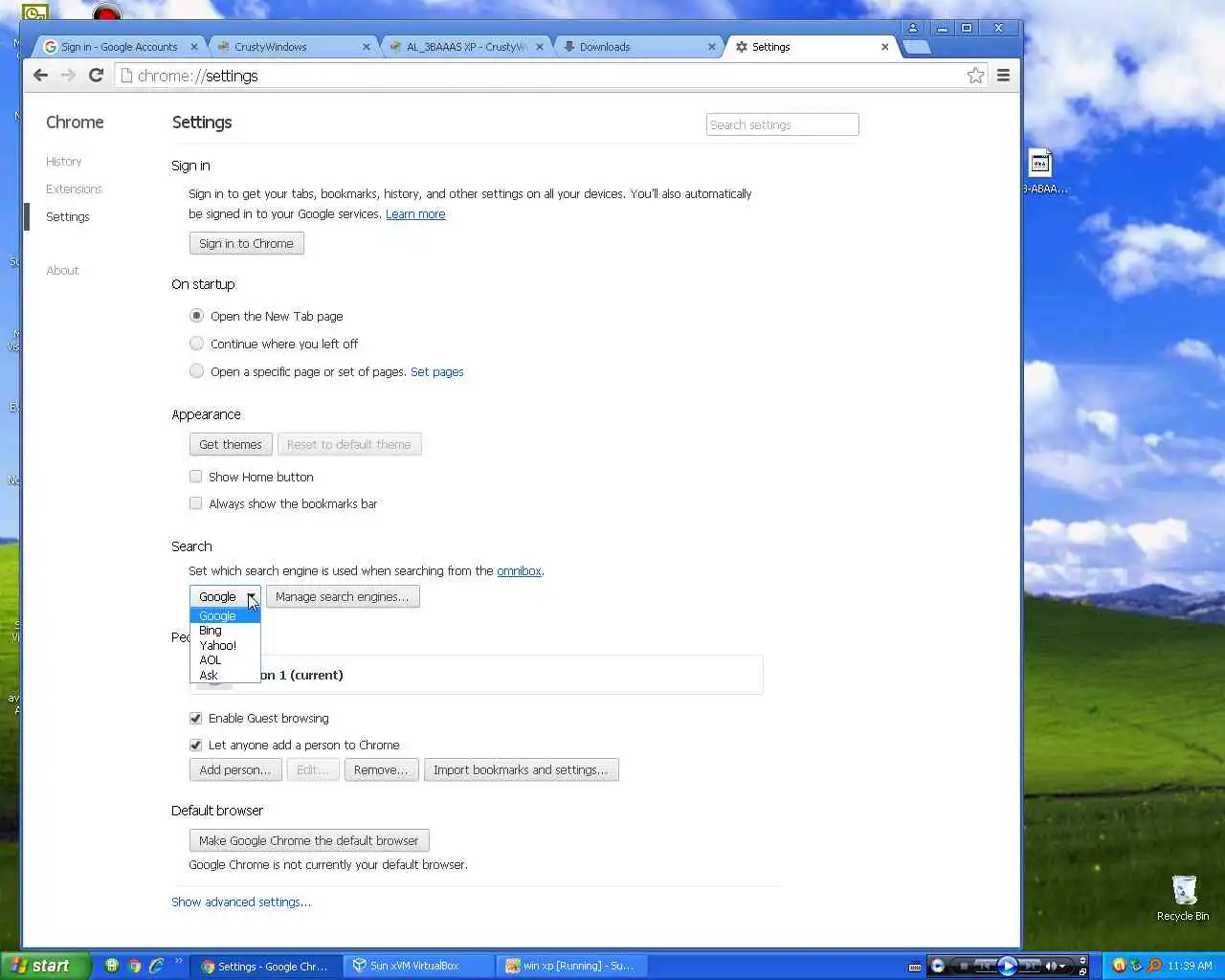The image size is (1225, 980).
Task: Click the orange magnifier tray icon
Action: 1154,966
